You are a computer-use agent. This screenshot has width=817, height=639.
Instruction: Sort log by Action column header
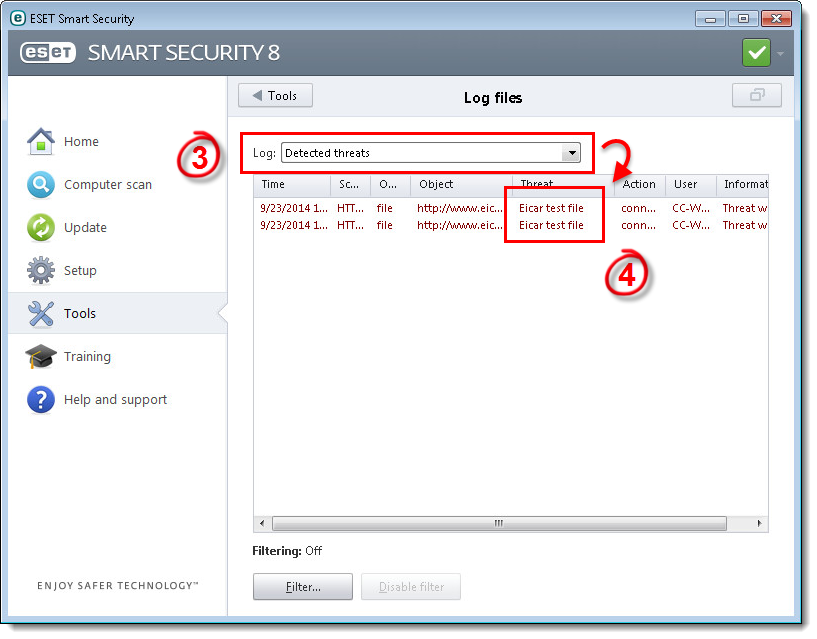[x=640, y=185]
